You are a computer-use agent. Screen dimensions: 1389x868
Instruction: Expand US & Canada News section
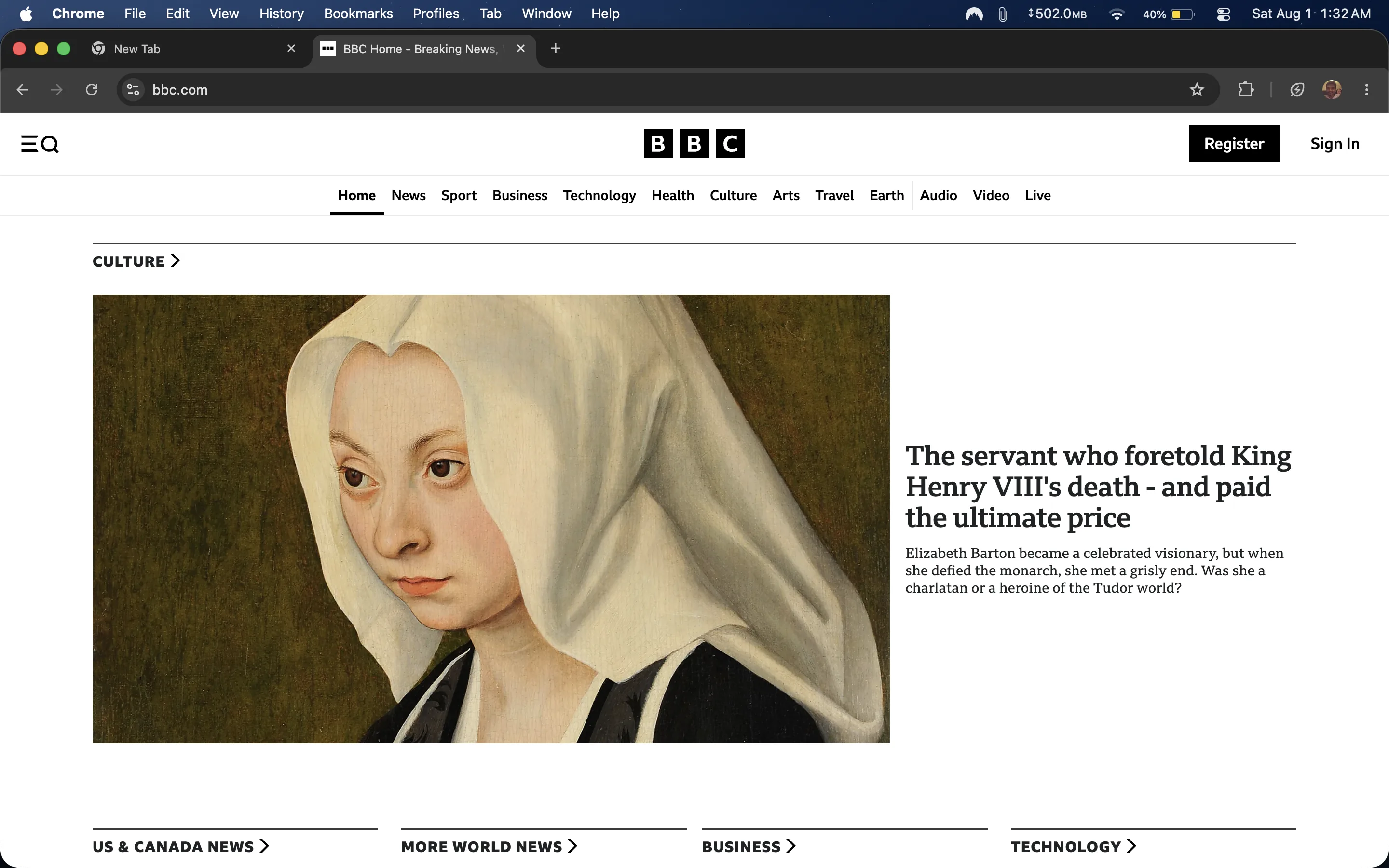click(181, 846)
